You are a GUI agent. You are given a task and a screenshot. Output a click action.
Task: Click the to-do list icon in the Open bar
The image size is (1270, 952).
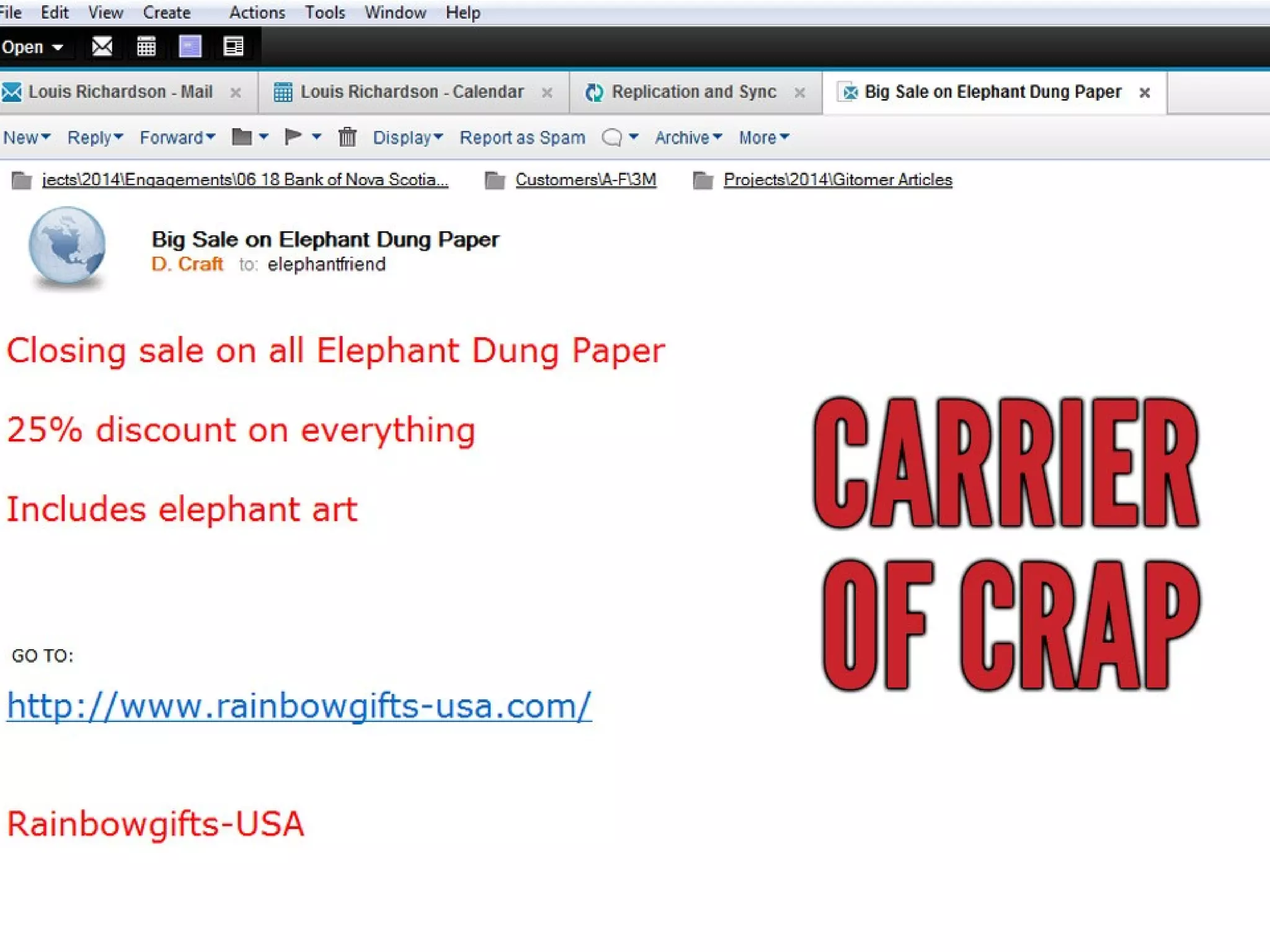click(234, 46)
